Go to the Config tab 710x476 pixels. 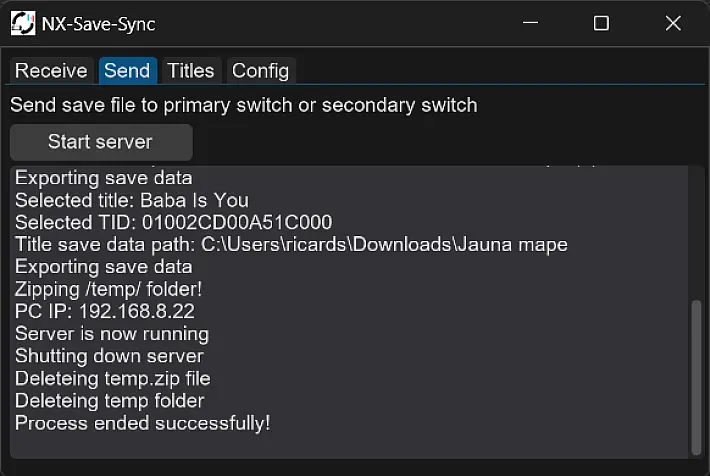point(260,71)
